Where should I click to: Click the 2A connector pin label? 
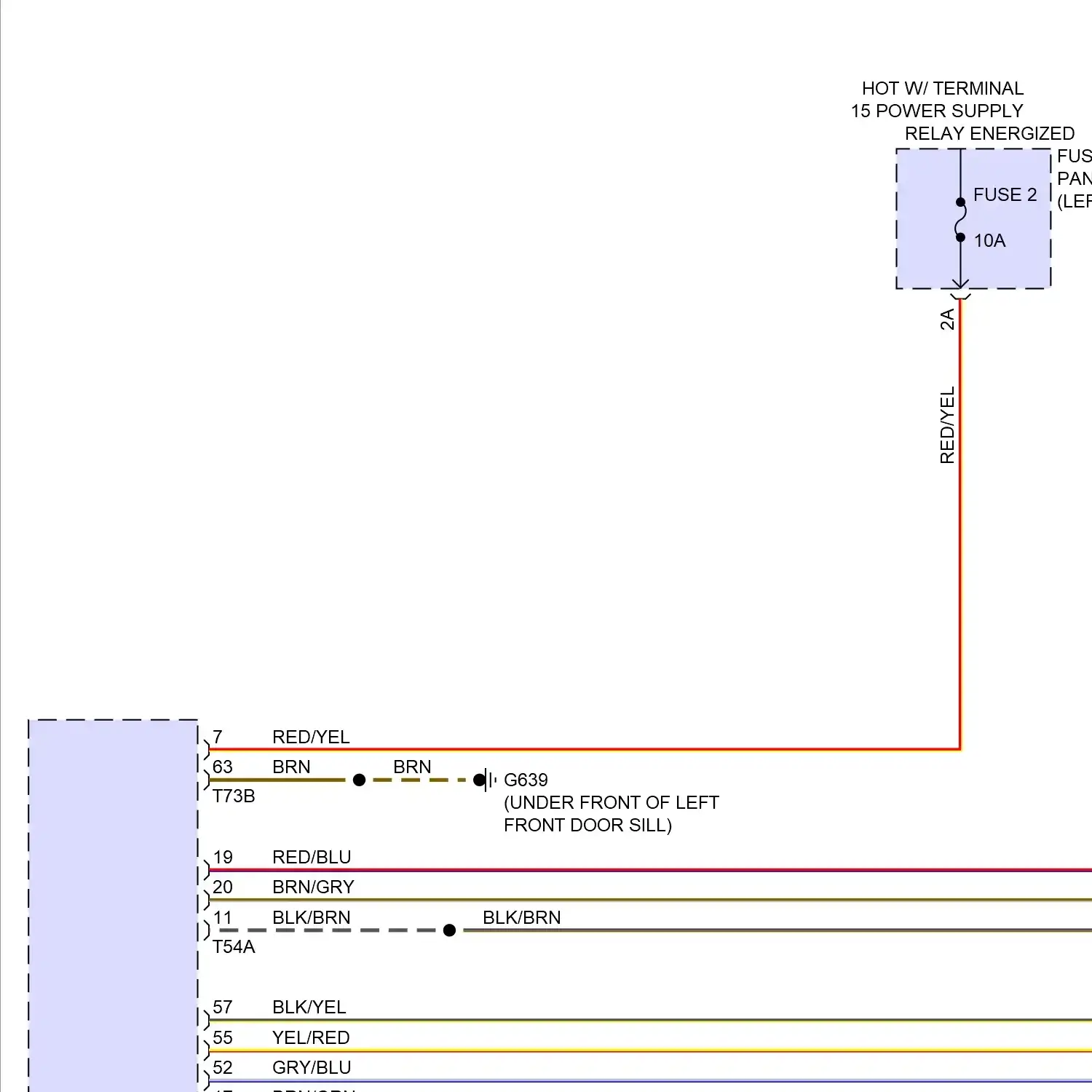947,320
